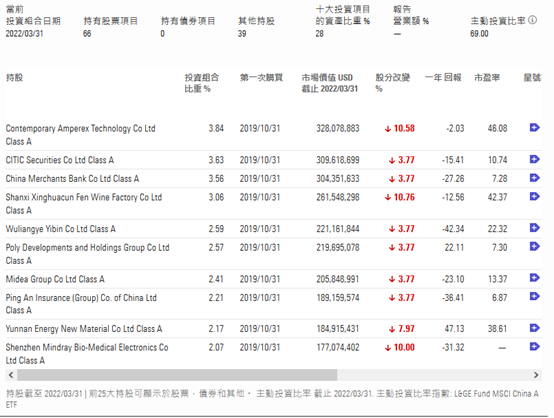Click arrow icon for China Merchants Bank row

tap(535, 178)
